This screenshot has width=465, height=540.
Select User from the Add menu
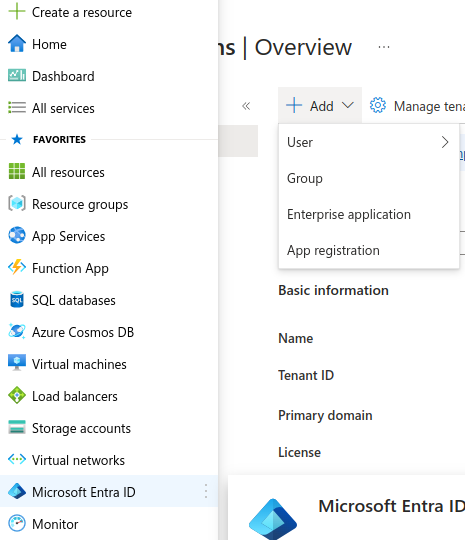369,142
